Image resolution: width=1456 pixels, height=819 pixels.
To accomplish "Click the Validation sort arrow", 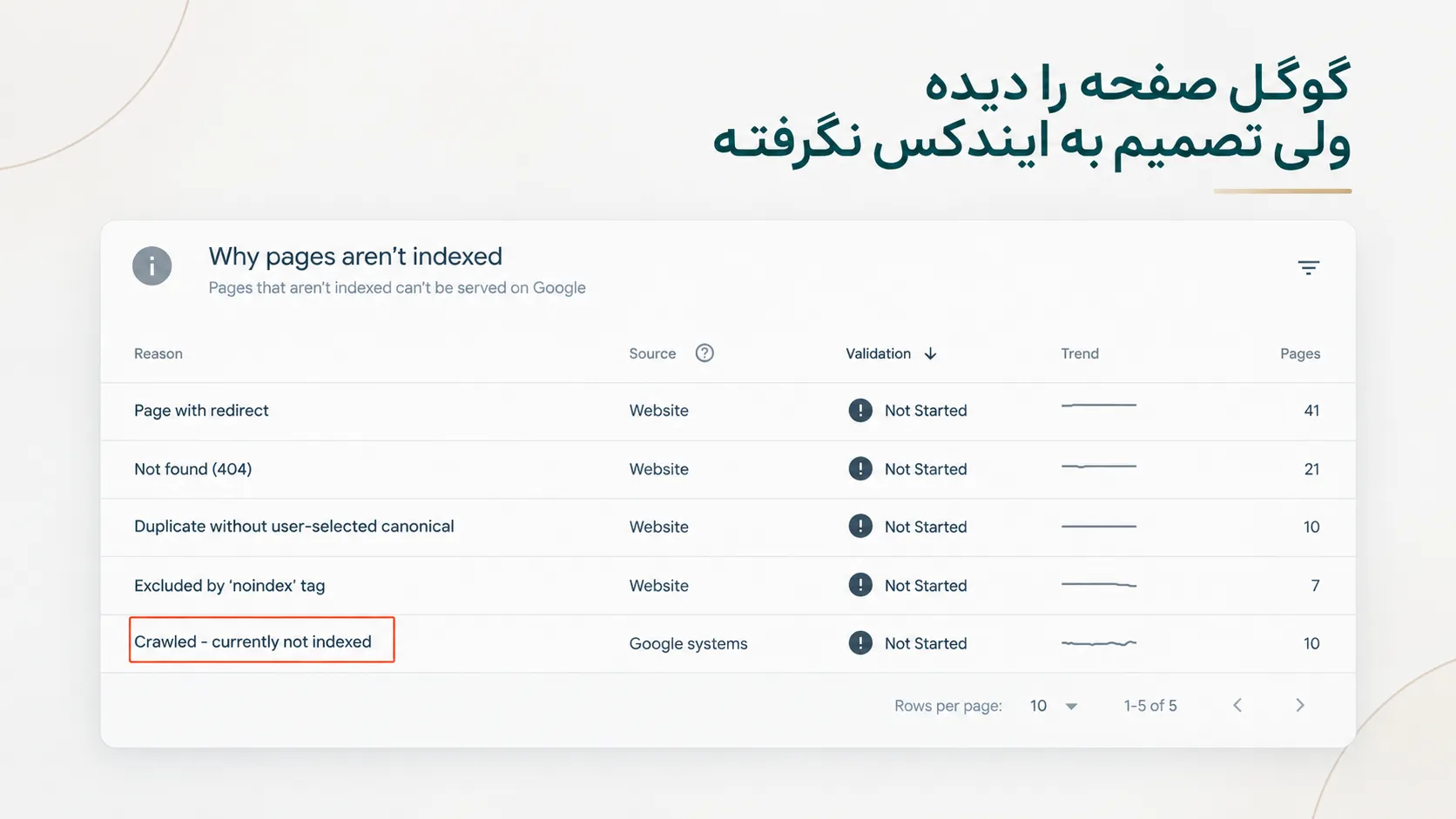I will [930, 353].
